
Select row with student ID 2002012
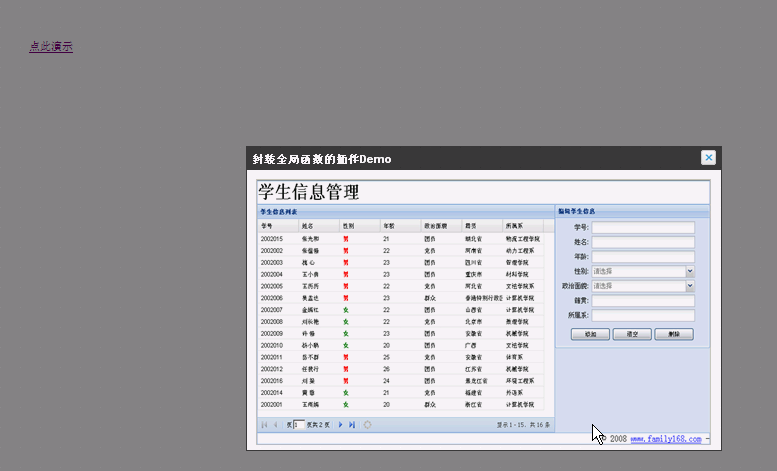pyautogui.click(x=401, y=369)
